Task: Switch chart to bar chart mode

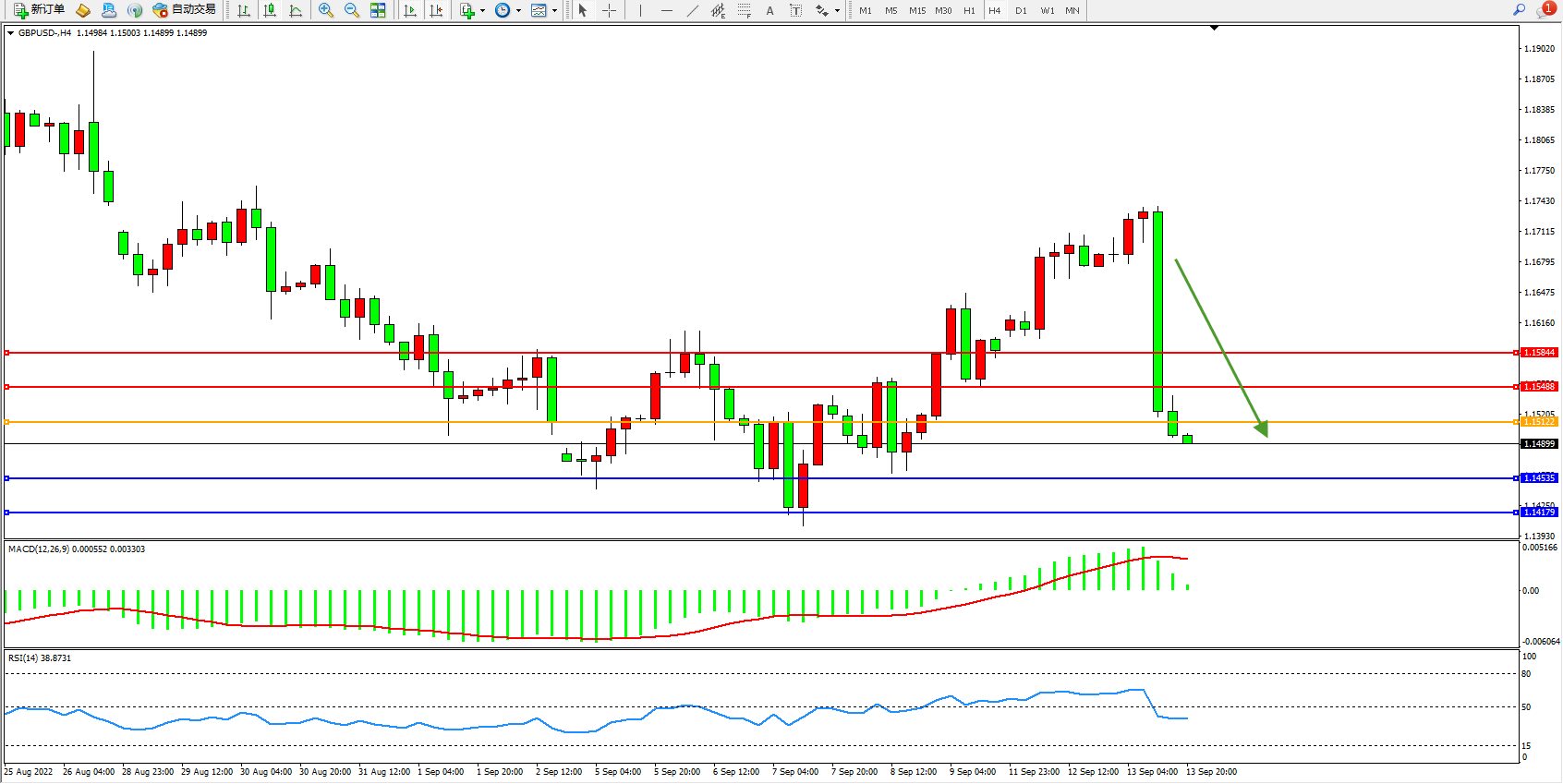Action: click(244, 10)
